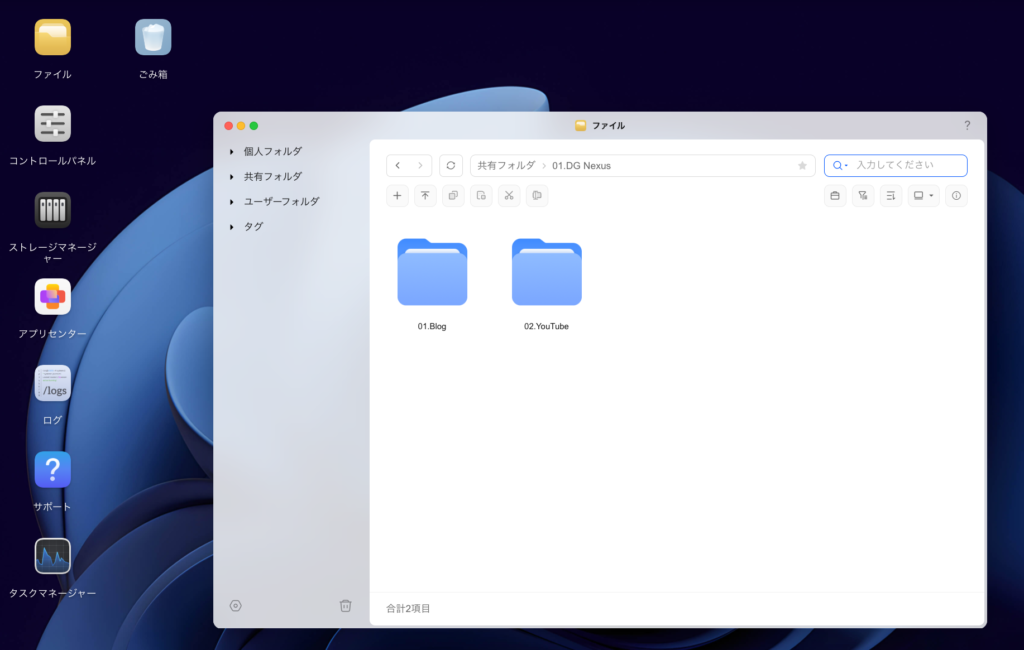The width and height of the screenshot is (1024, 650).
Task: Click the briefcase toolbar icon
Action: click(x=835, y=195)
